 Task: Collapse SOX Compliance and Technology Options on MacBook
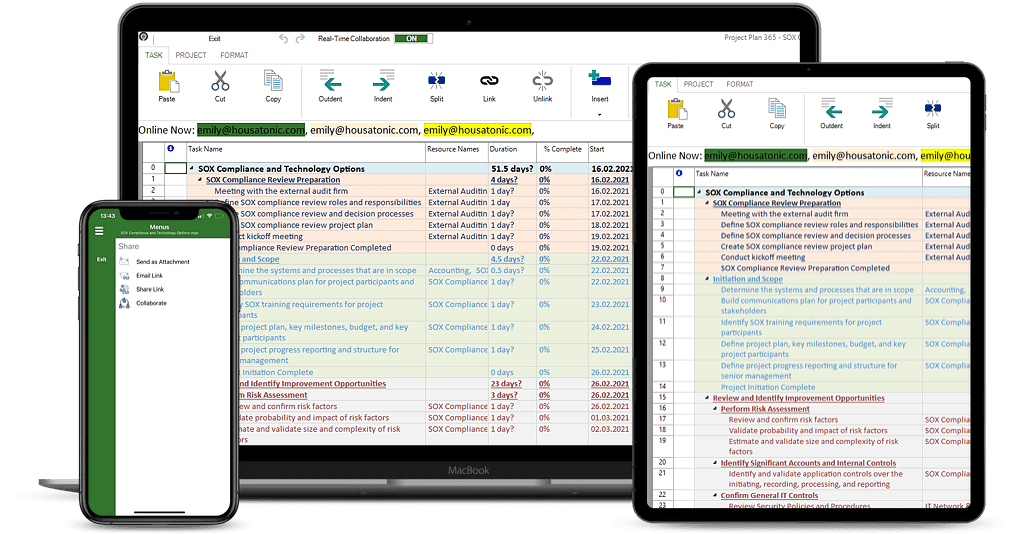point(192,169)
